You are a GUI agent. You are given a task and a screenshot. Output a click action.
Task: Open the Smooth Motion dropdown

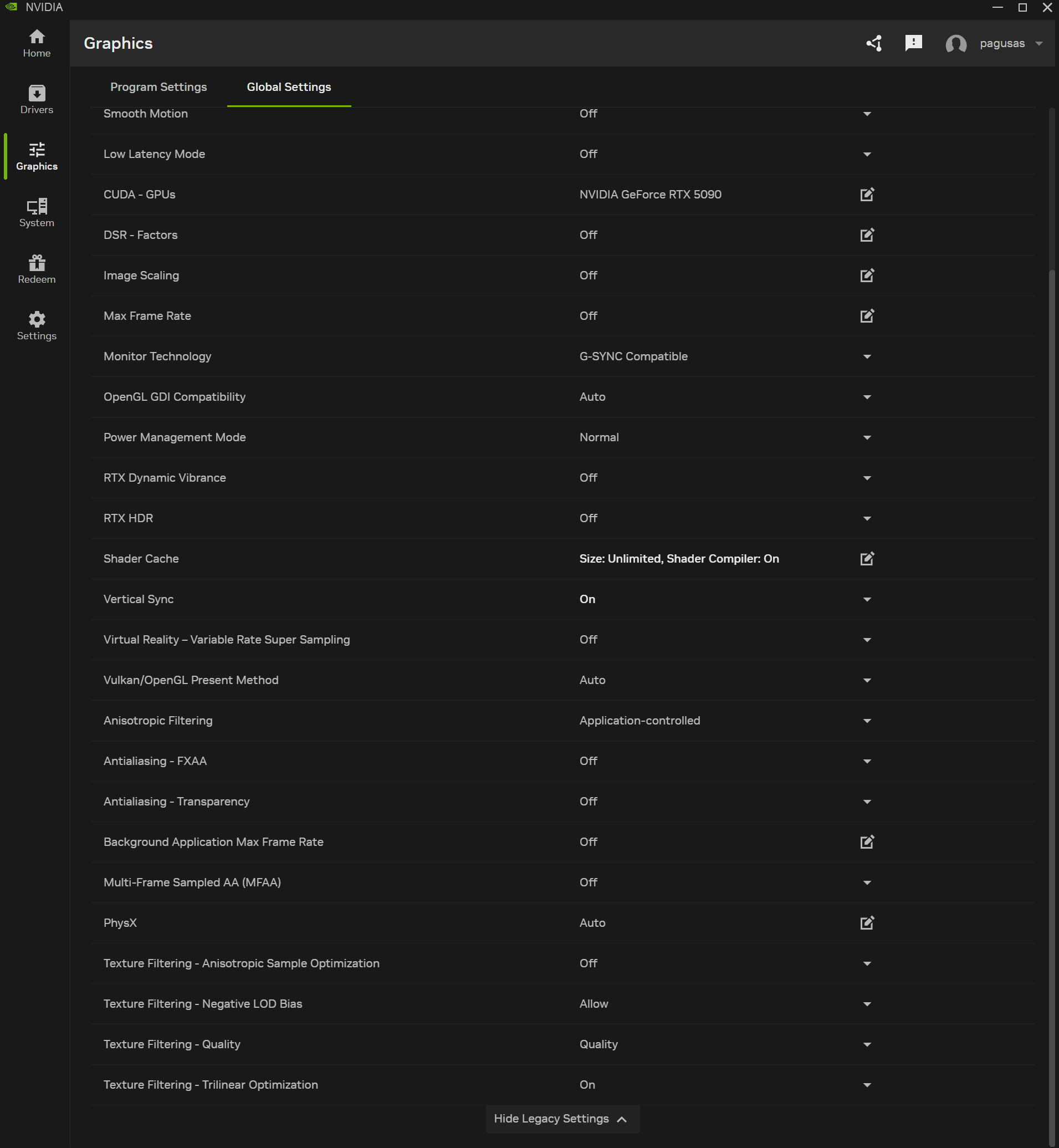coord(867,114)
